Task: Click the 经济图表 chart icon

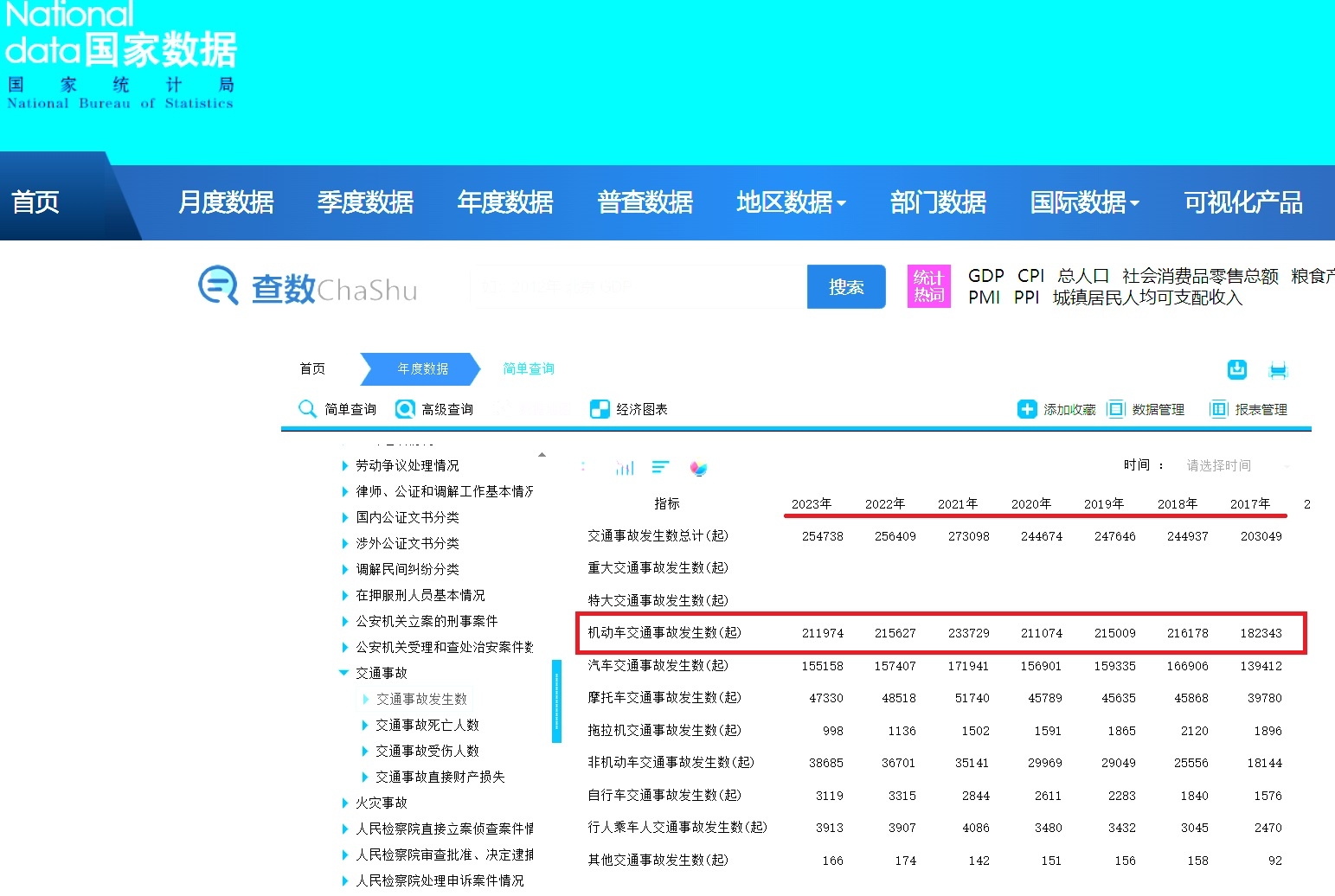Action: (x=600, y=409)
